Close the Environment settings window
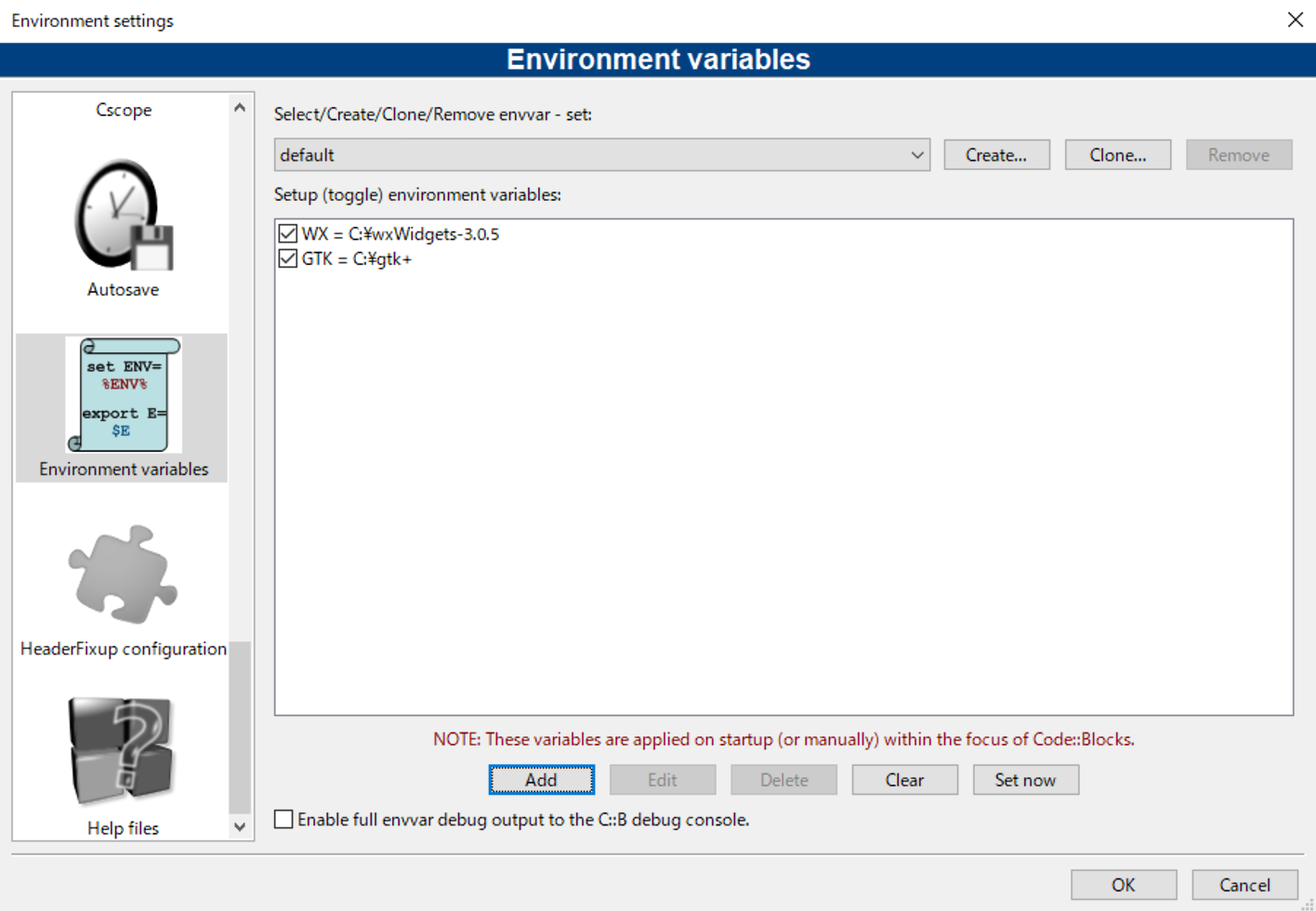 (x=1295, y=20)
